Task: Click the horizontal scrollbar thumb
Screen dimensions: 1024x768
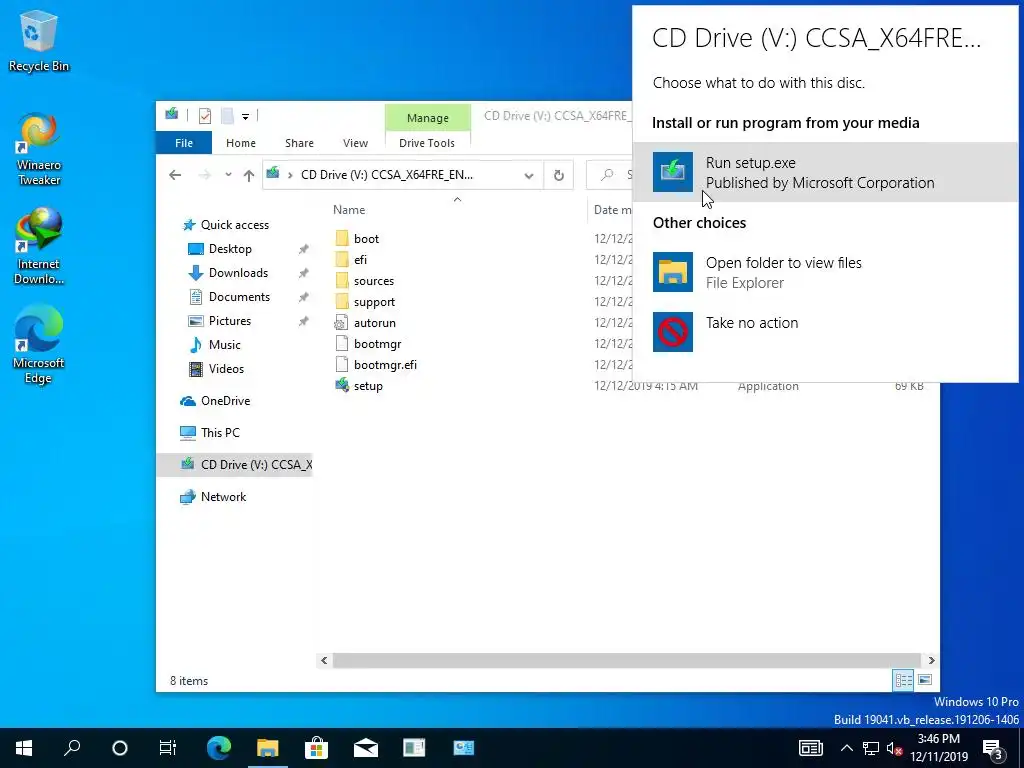Action: [627, 660]
